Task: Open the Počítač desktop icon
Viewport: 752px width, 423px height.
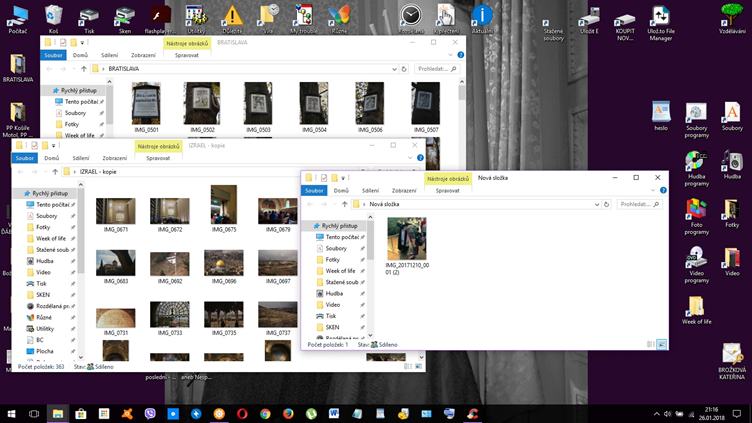Action: click(x=18, y=19)
